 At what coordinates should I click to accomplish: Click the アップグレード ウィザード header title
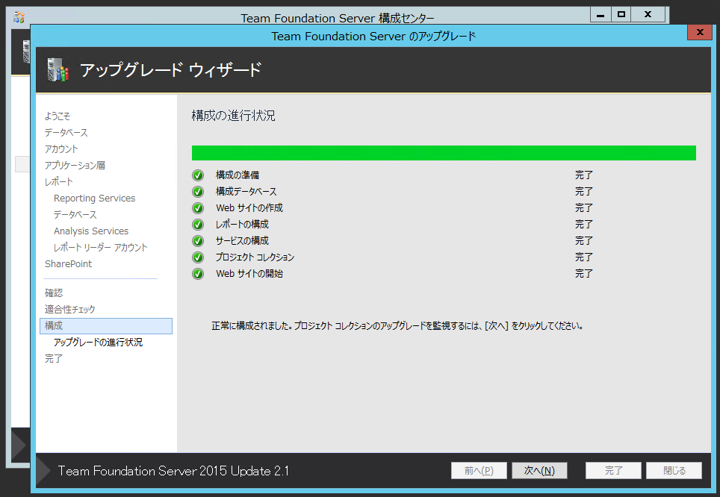point(170,70)
